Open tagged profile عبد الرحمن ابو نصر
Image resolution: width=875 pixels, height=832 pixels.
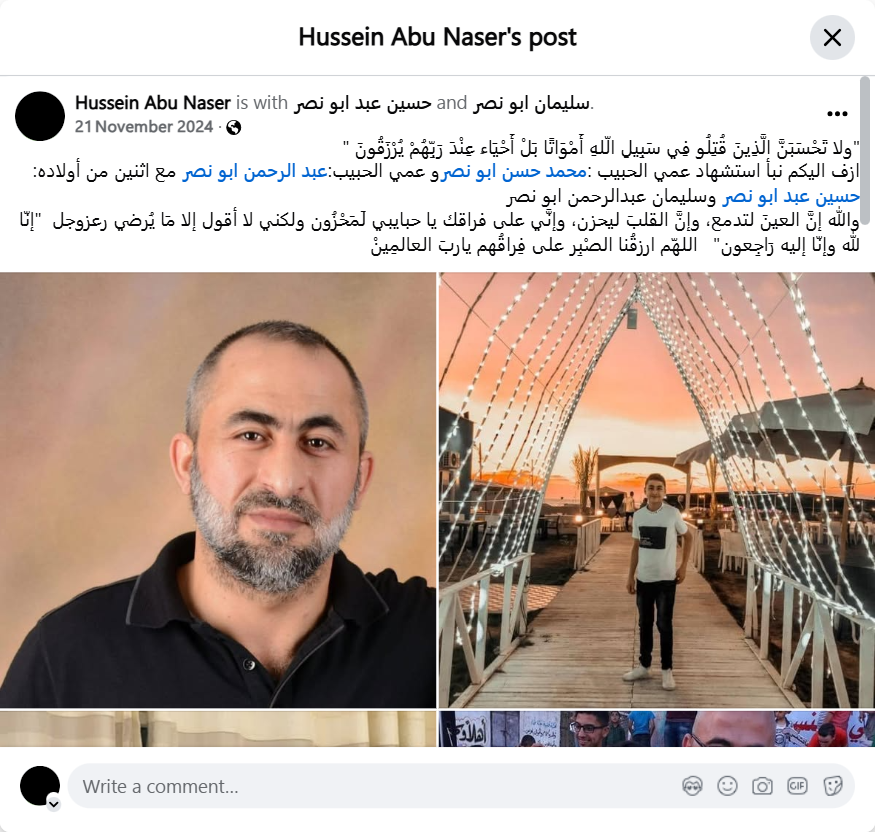255,172
